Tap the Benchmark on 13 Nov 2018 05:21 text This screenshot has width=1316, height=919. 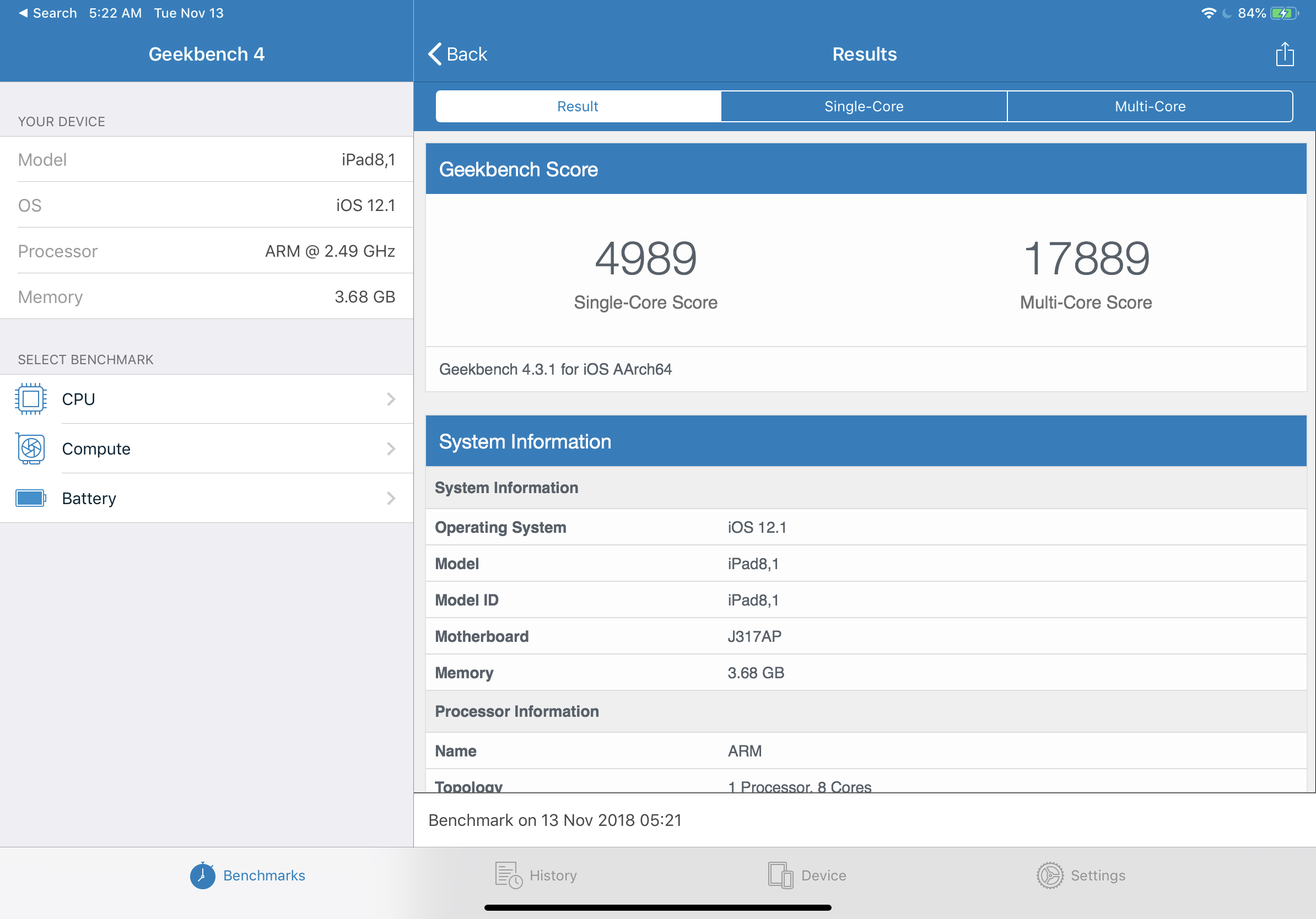point(555,820)
